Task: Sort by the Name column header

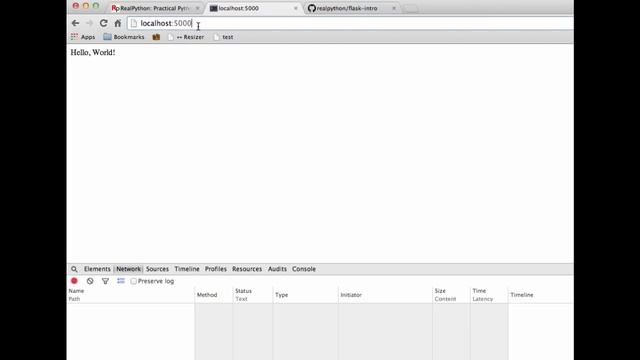Action: pyautogui.click(x=131, y=295)
